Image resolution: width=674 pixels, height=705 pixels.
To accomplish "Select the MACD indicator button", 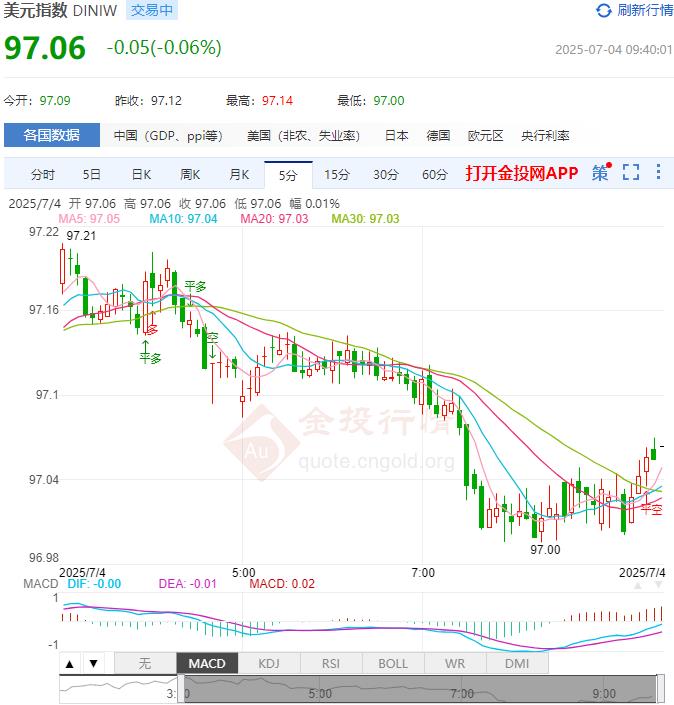I will click(207, 664).
